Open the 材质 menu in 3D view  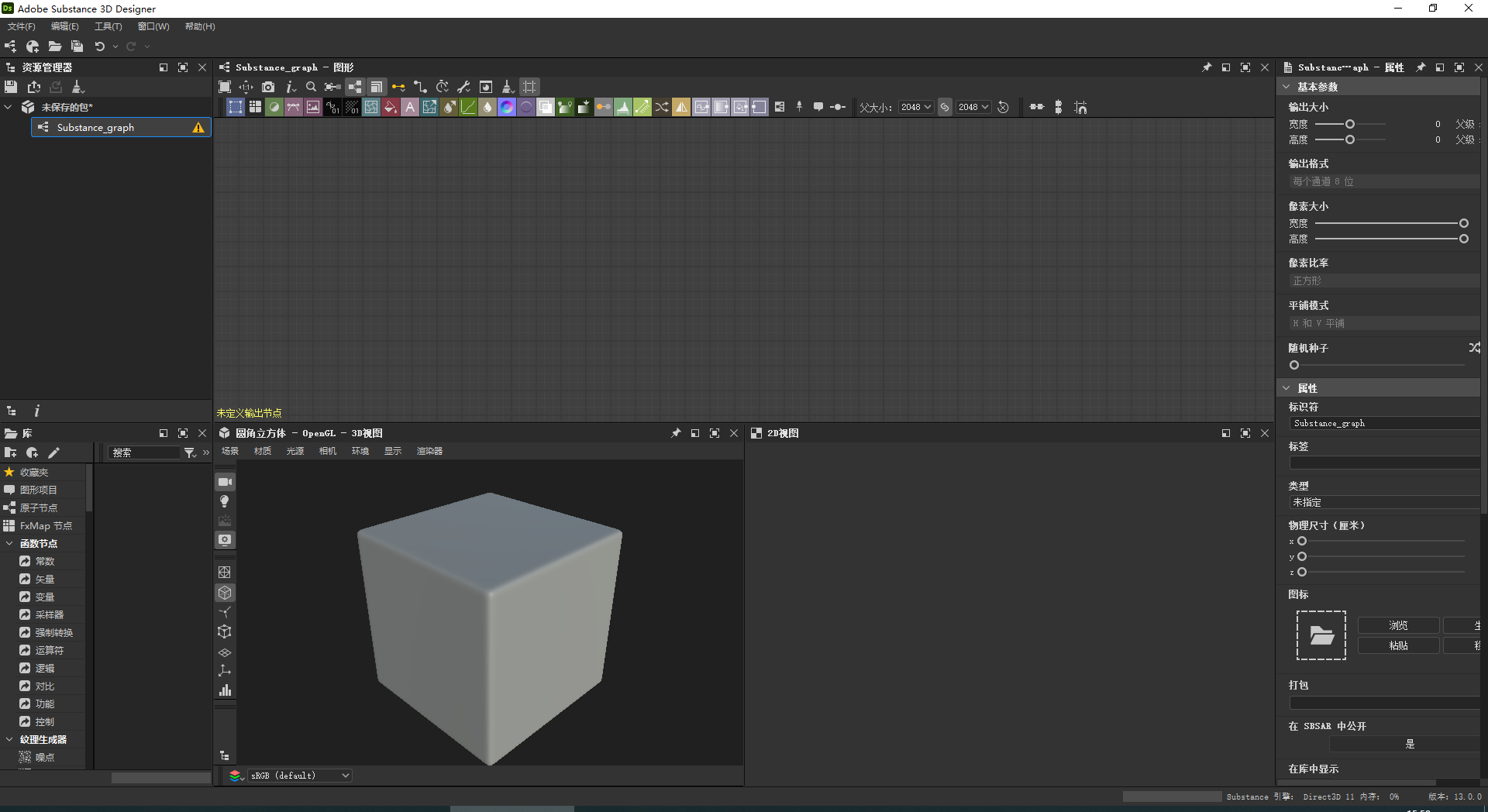262,451
